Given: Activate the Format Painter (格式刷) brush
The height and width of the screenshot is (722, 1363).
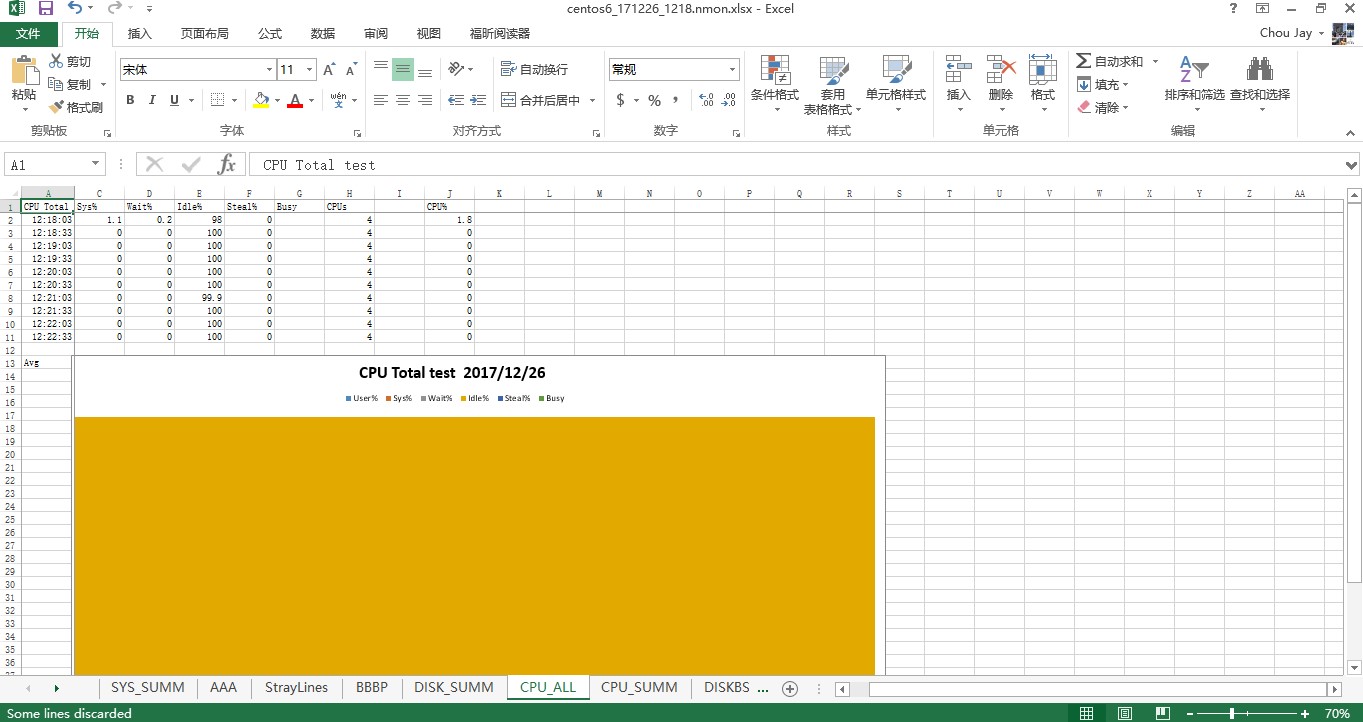Looking at the screenshot, I should pyautogui.click(x=76, y=107).
